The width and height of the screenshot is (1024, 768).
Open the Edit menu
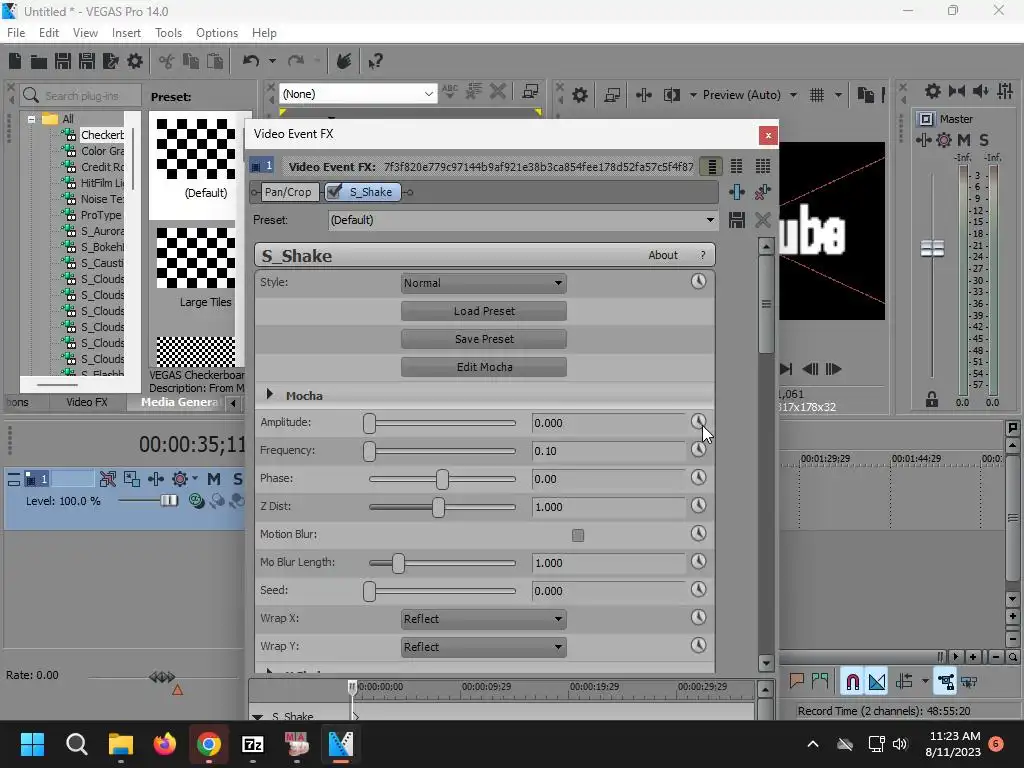[49, 33]
